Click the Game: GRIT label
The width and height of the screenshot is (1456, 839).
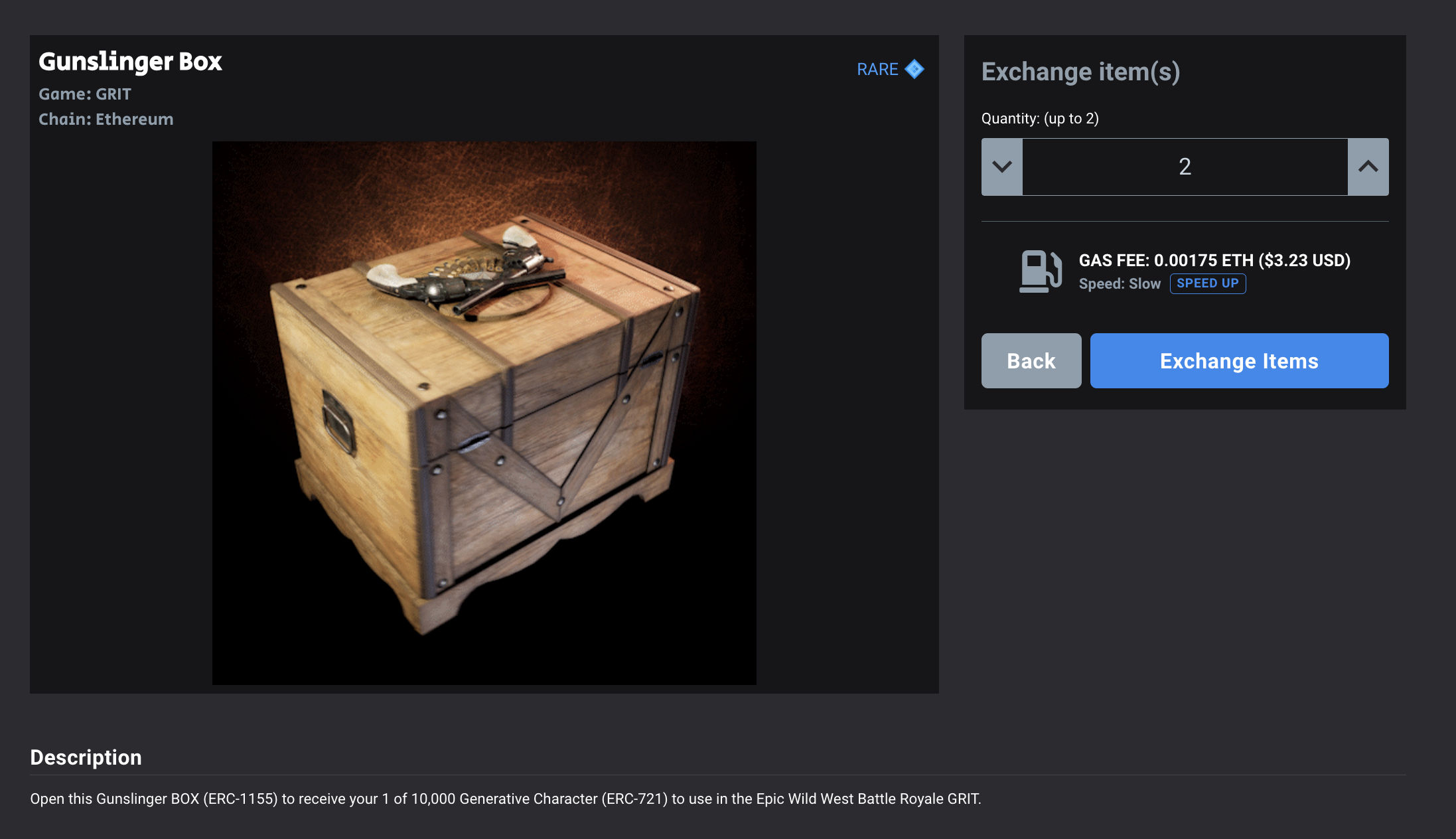(x=85, y=94)
